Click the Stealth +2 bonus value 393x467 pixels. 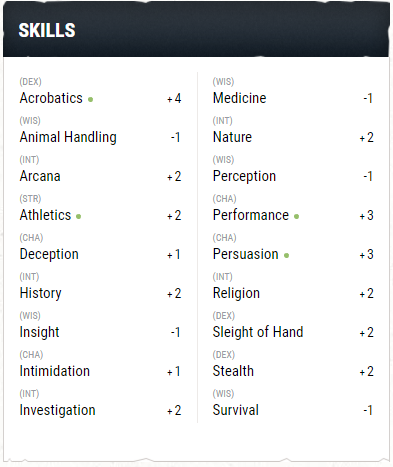click(367, 371)
